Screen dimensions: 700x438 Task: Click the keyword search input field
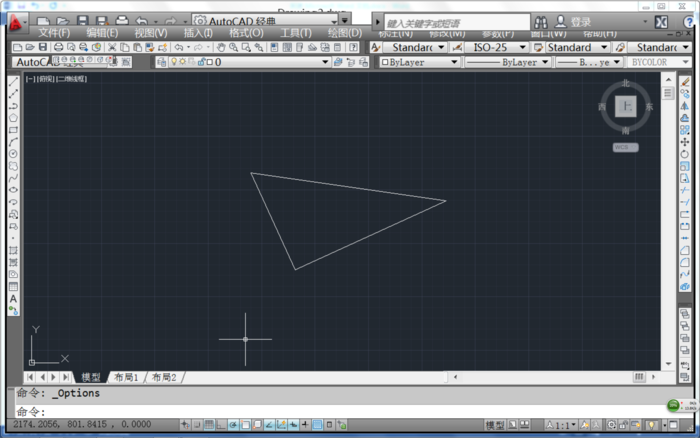(450, 22)
